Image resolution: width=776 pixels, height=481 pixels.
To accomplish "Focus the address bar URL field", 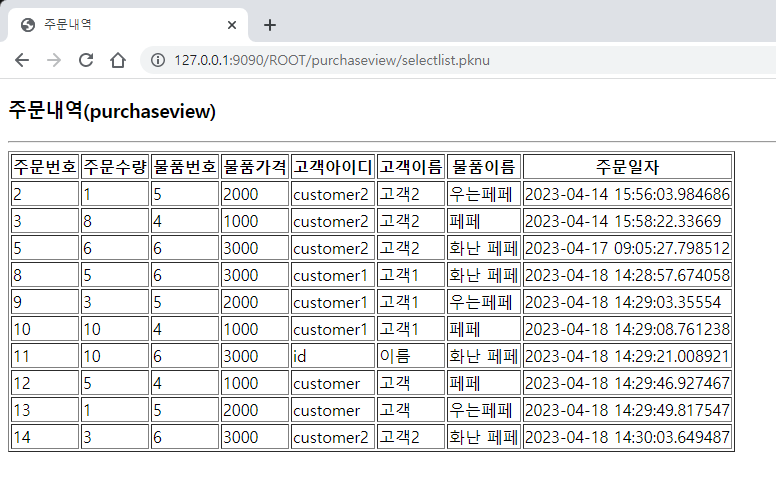I will 458,60.
